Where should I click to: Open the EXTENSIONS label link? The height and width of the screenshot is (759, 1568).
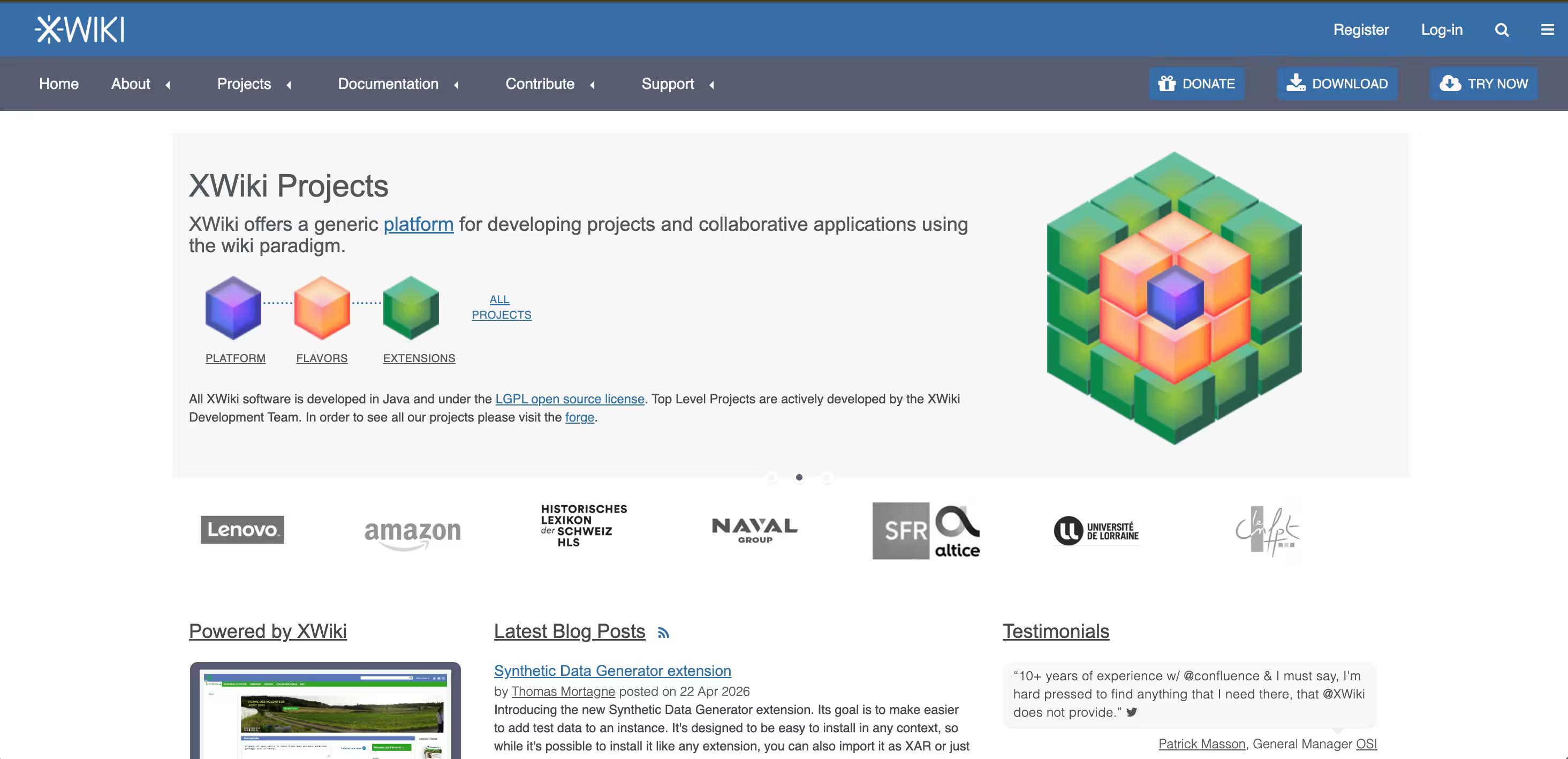(419, 358)
